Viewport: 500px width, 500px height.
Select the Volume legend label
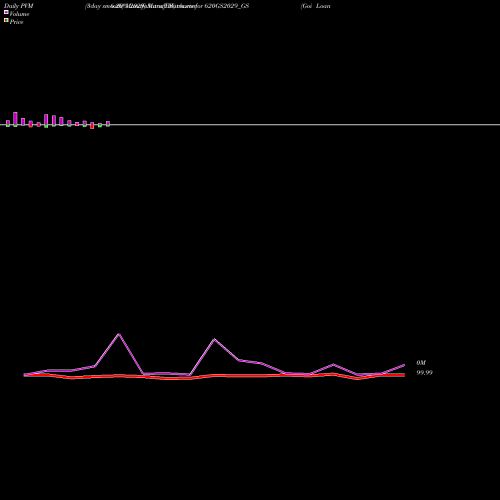coord(19,14)
